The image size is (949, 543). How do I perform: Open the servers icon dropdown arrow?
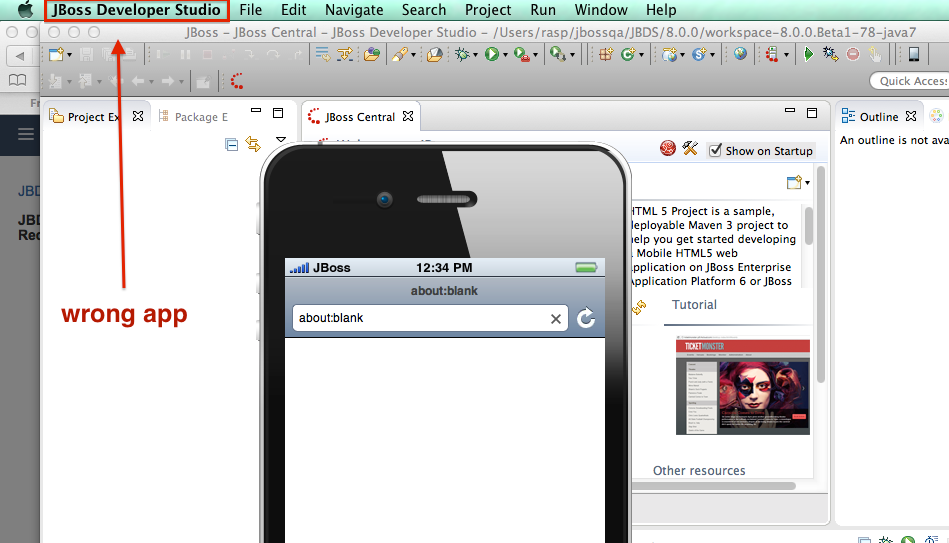[786, 55]
